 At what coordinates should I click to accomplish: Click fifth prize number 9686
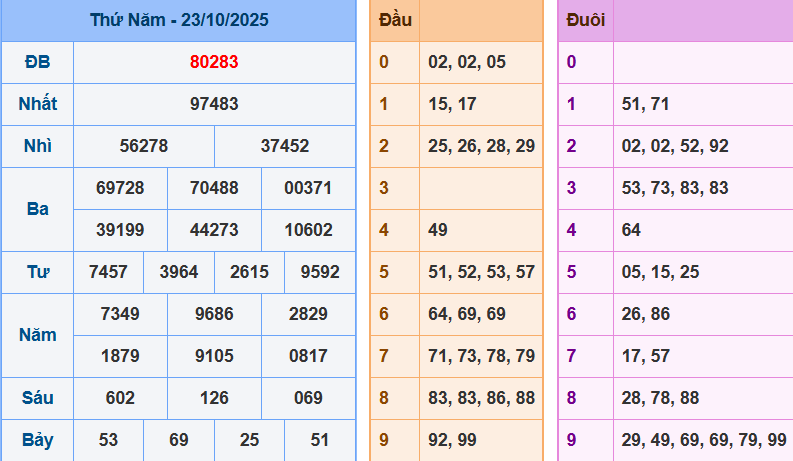214,314
